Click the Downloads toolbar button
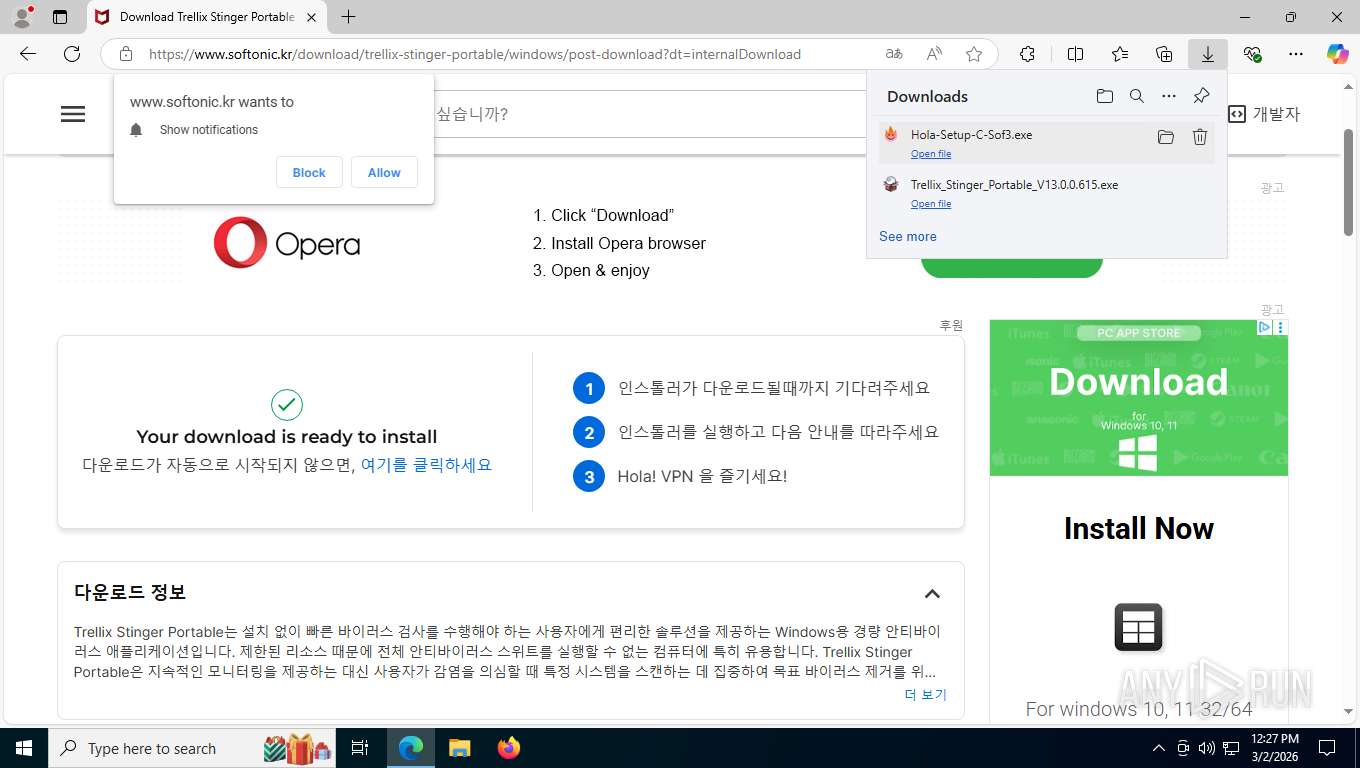1360x768 pixels. tap(1208, 54)
